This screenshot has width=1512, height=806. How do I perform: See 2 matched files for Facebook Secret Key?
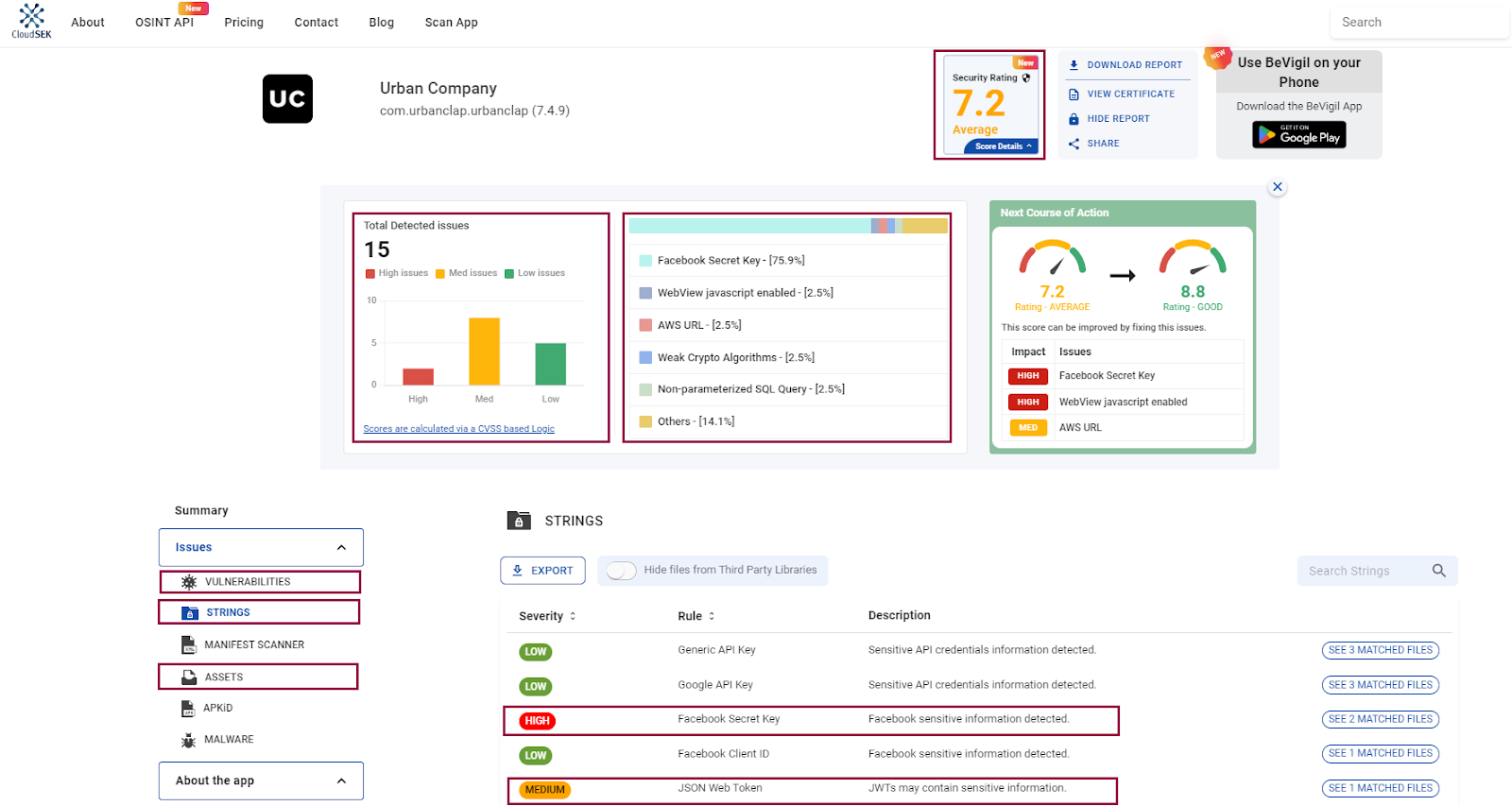tap(1380, 719)
